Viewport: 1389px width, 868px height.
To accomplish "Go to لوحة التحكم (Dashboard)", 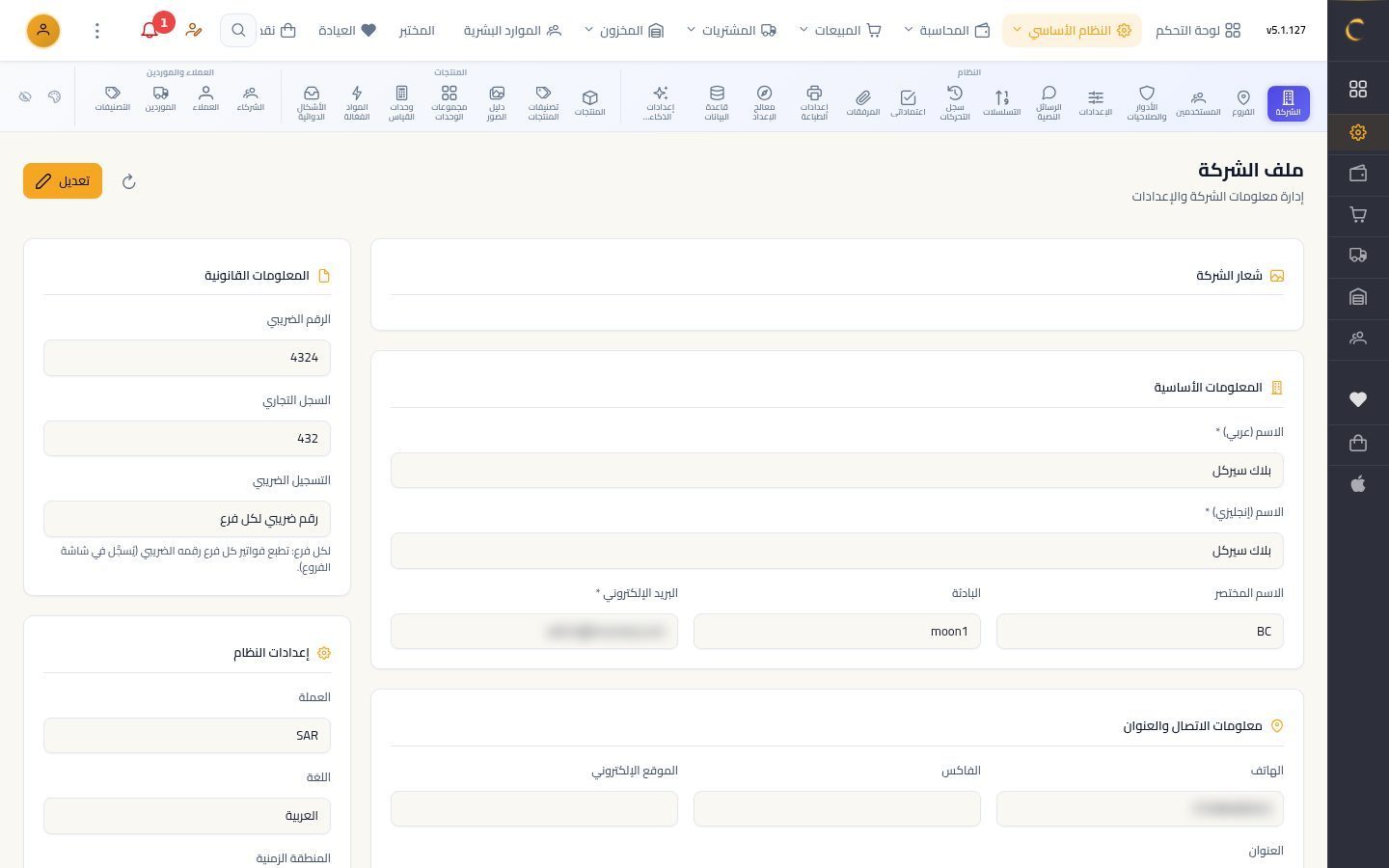I will tap(1198, 30).
